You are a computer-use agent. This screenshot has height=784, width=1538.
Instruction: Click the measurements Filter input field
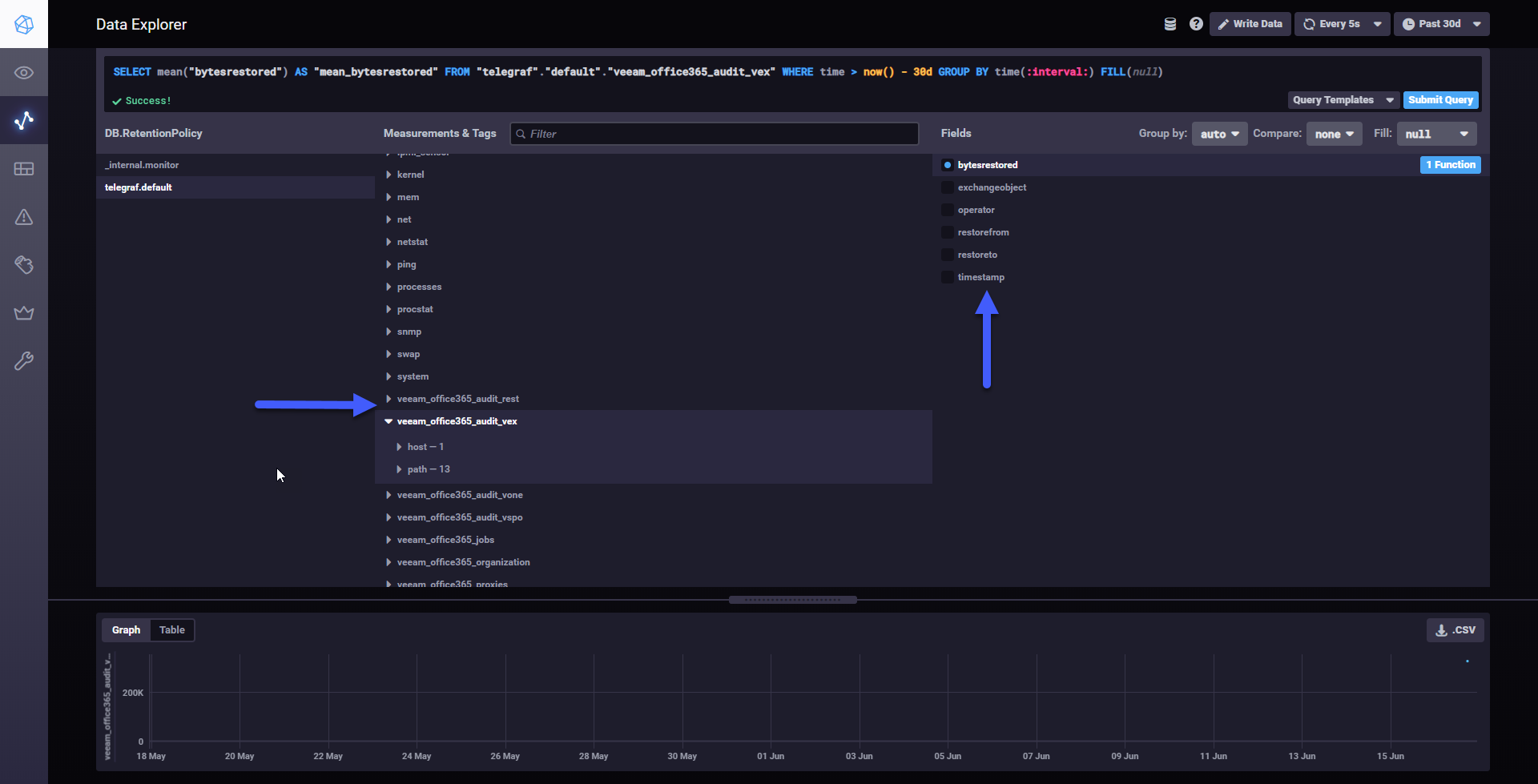coord(715,134)
